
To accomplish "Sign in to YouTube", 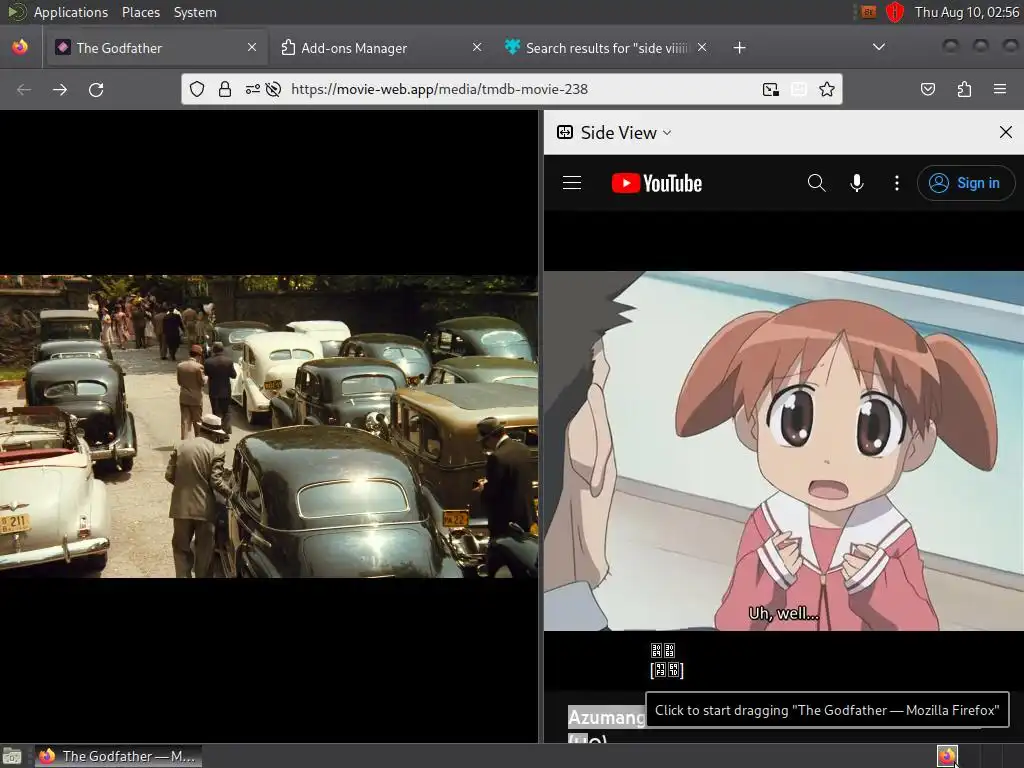I will point(966,183).
